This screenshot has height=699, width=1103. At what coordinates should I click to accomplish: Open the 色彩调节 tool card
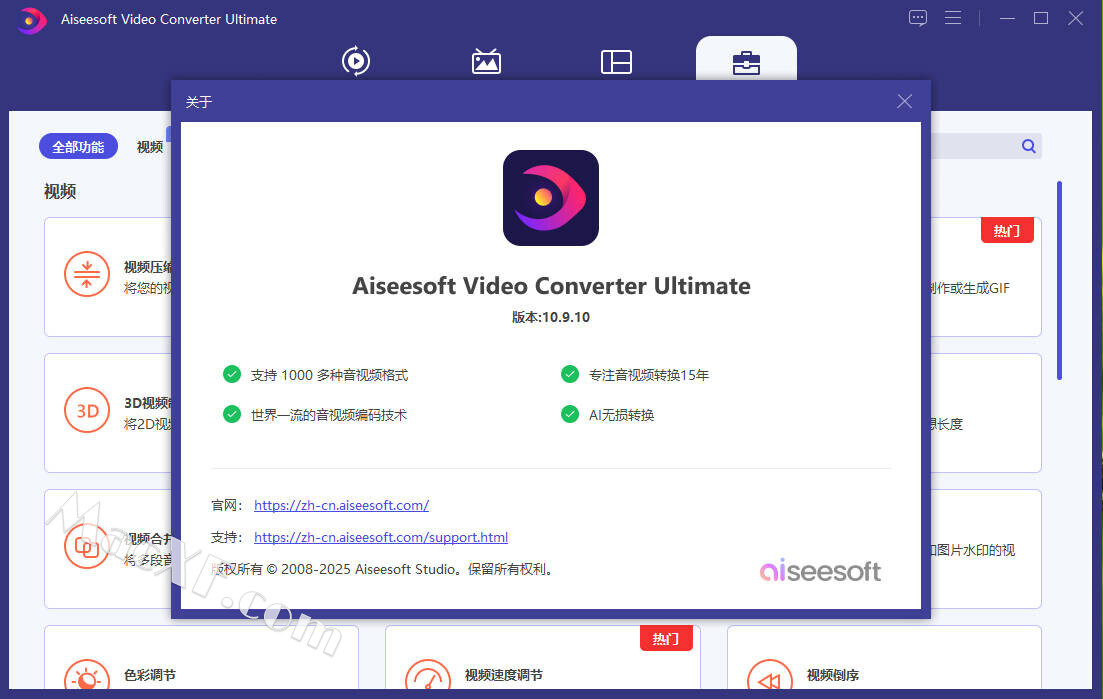coord(201,657)
